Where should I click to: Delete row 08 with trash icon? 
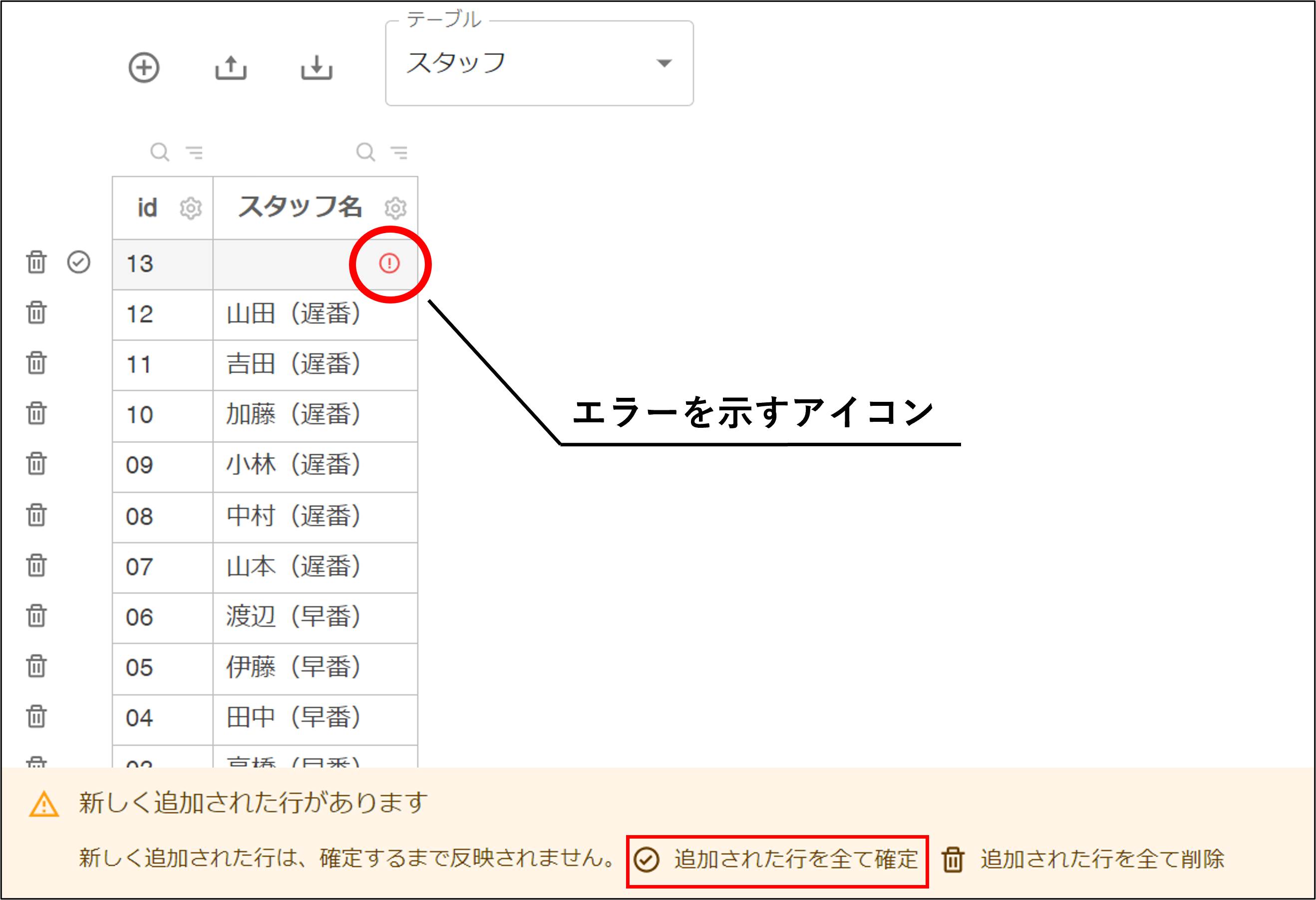37,515
